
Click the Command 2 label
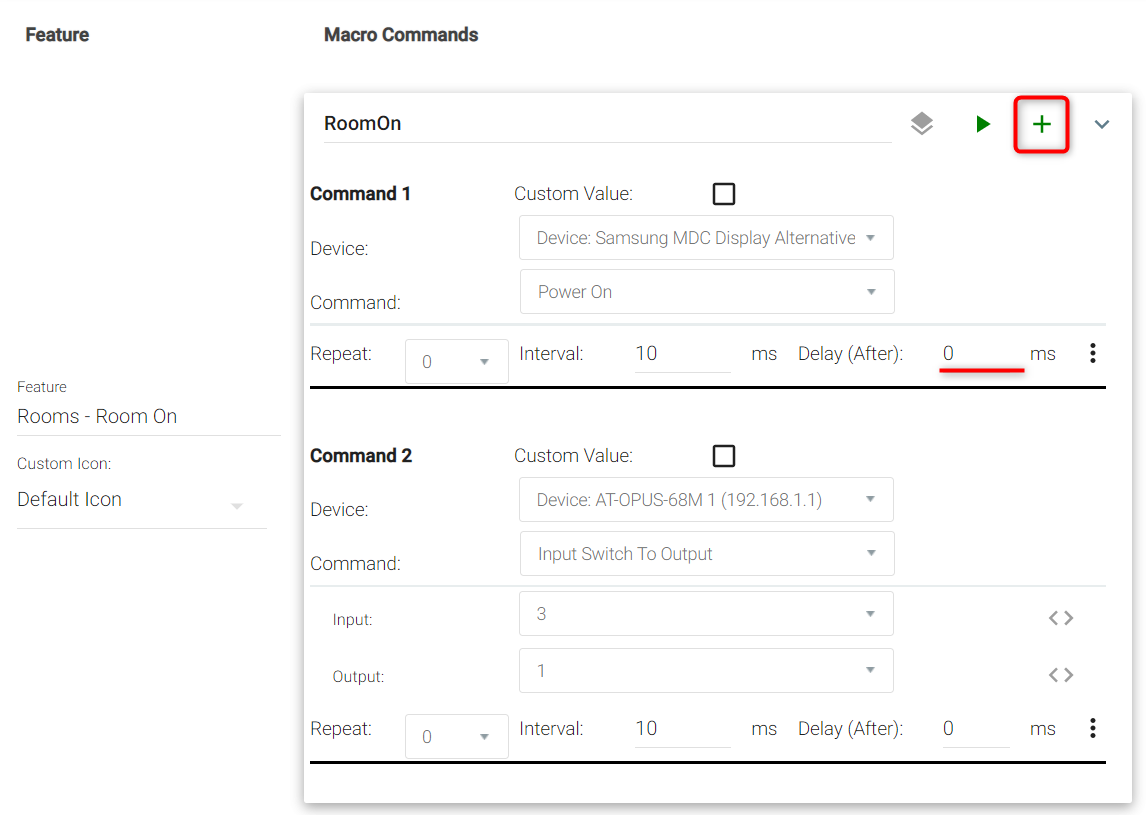[361, 455]
